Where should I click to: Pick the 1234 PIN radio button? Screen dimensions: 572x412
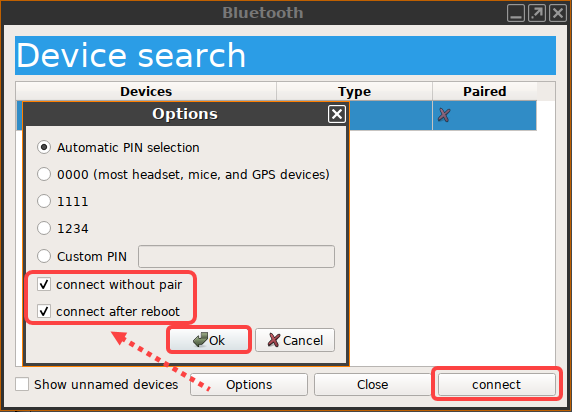click(44, 228)
